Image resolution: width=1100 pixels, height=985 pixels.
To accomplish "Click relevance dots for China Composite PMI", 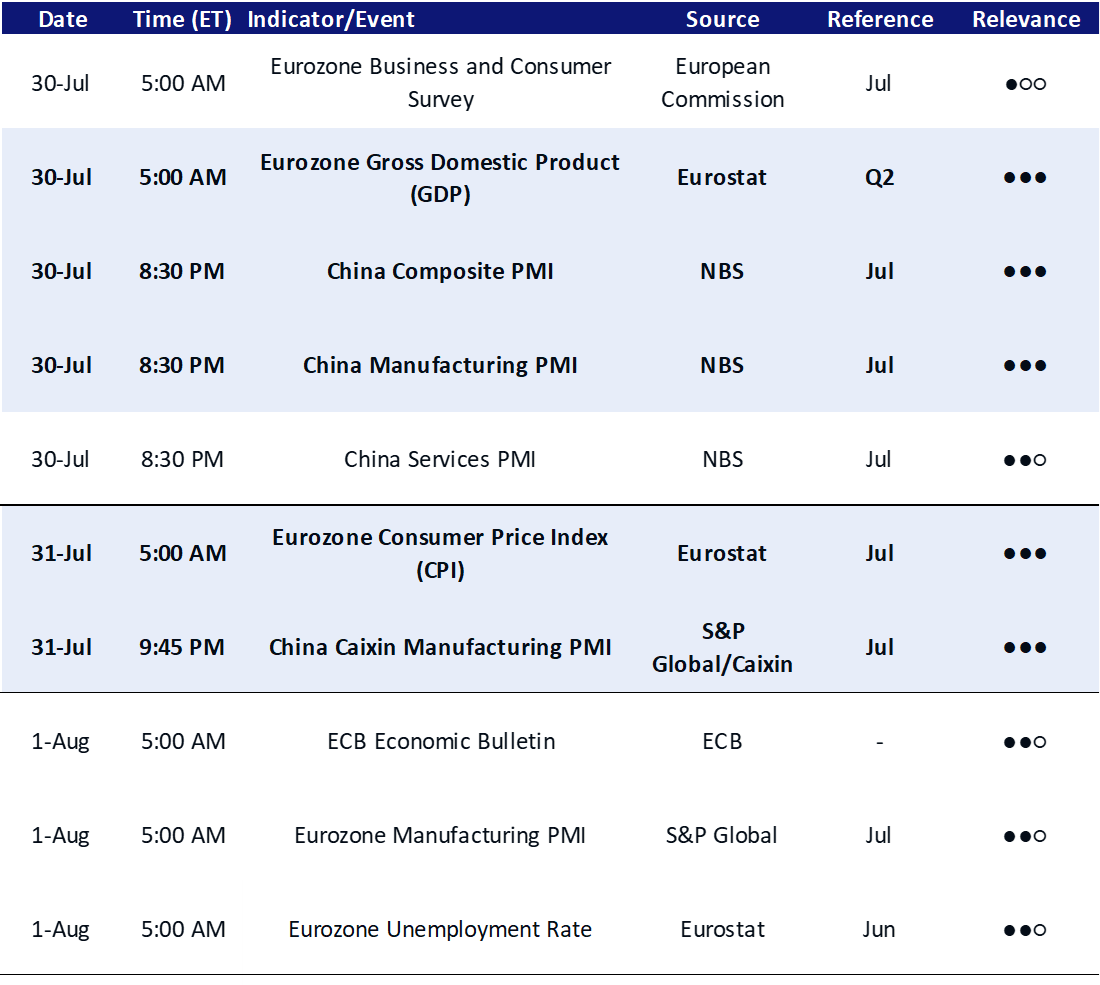I will click(1026, 272).
